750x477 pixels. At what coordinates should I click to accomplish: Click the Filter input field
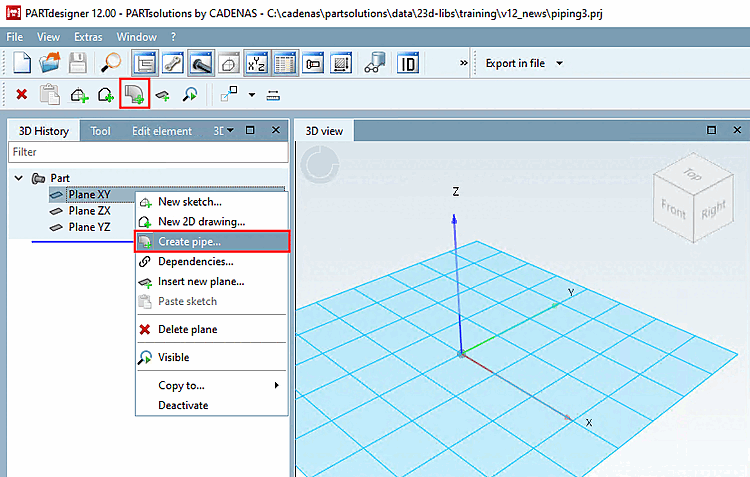[x=148, y=152]
